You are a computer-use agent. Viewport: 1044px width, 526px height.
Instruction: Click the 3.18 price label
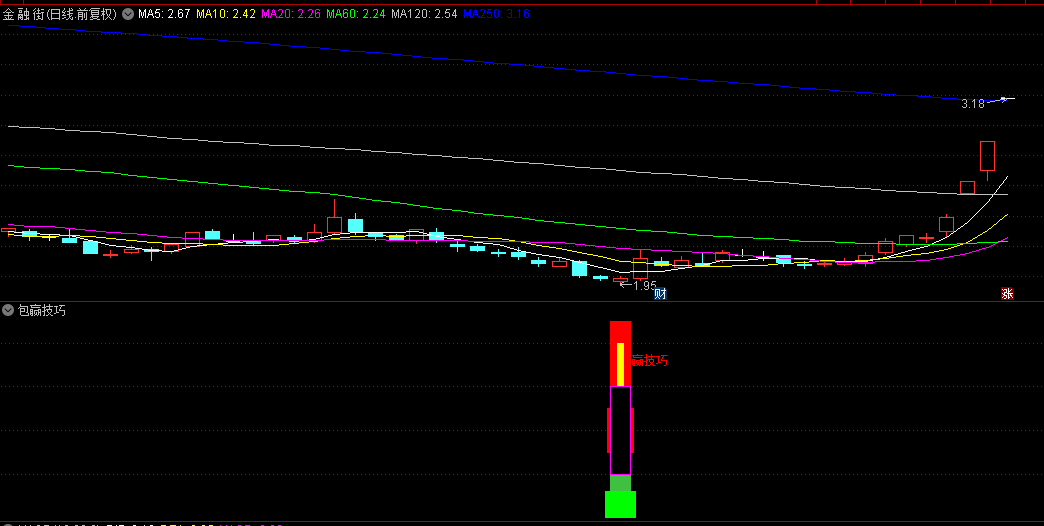click(973, 104)
